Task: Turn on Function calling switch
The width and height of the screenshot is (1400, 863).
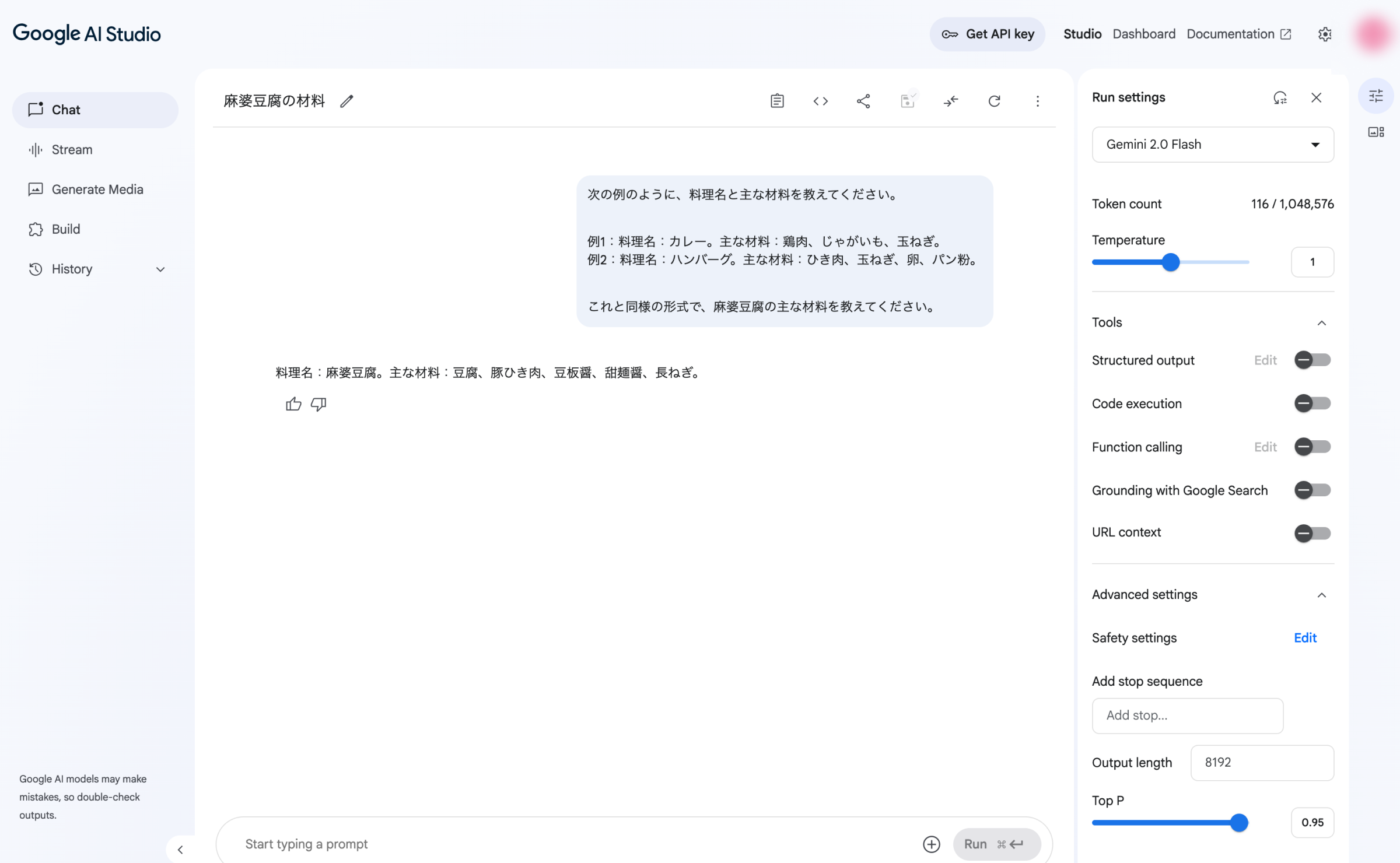Action: [1312, 447]
